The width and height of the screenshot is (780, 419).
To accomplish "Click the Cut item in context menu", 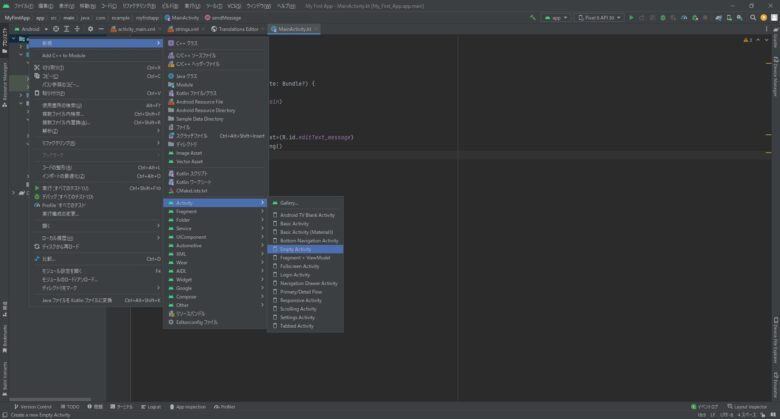I will point(97,68).
